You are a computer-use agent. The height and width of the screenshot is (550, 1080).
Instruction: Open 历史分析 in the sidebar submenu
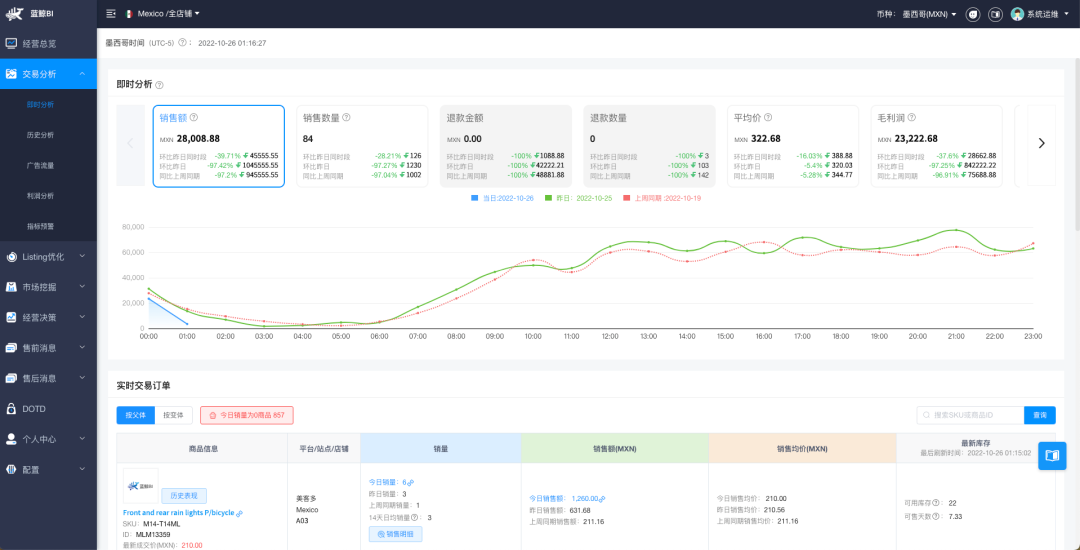[x=48, y=135]
